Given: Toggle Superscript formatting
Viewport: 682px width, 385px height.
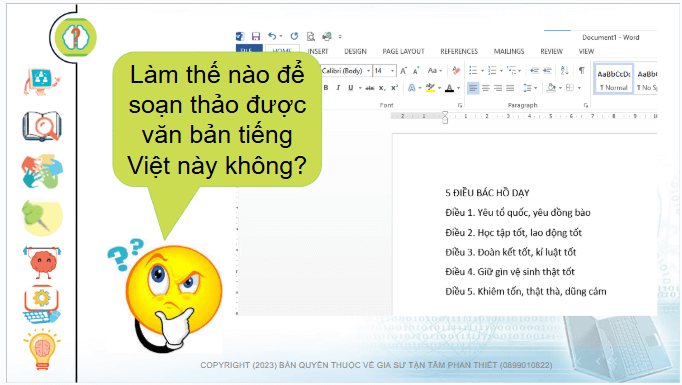Looking at the screenshot, I should coord(394,88).
